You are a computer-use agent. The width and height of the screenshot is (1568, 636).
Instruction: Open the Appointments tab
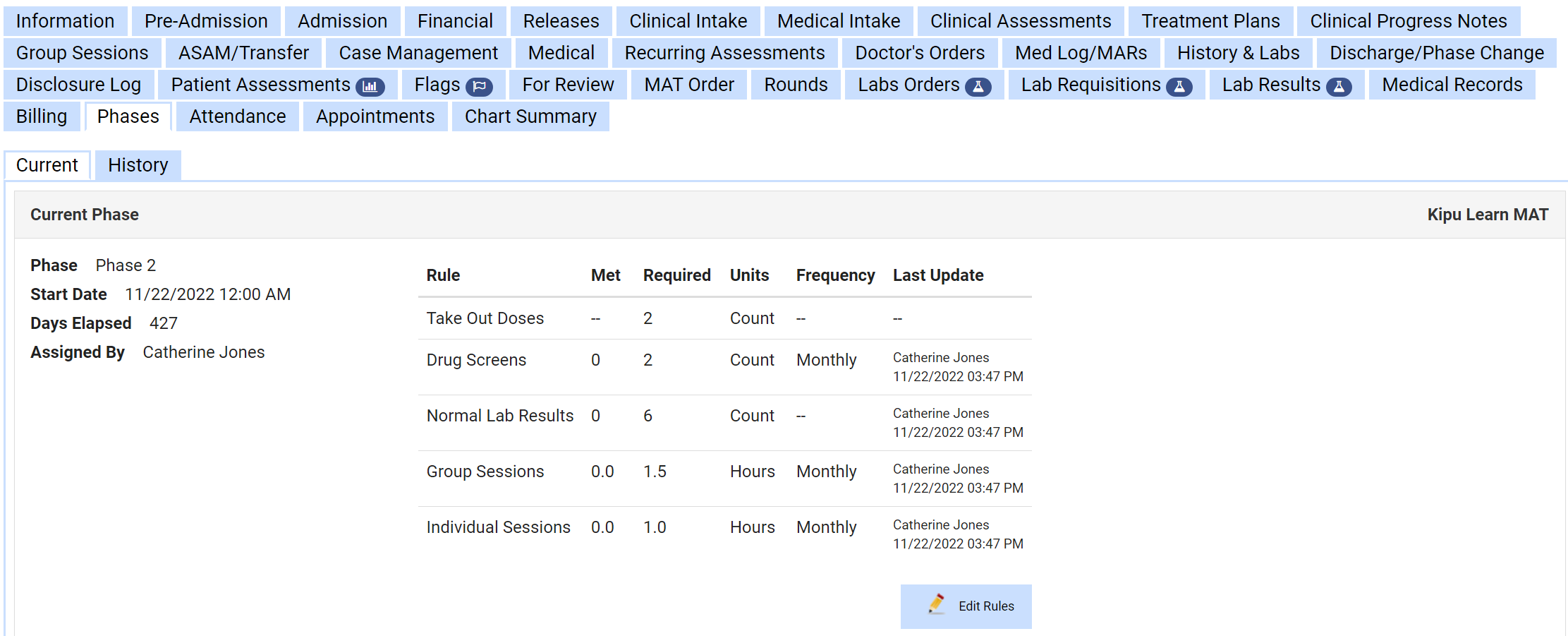[x=375, y=116]
